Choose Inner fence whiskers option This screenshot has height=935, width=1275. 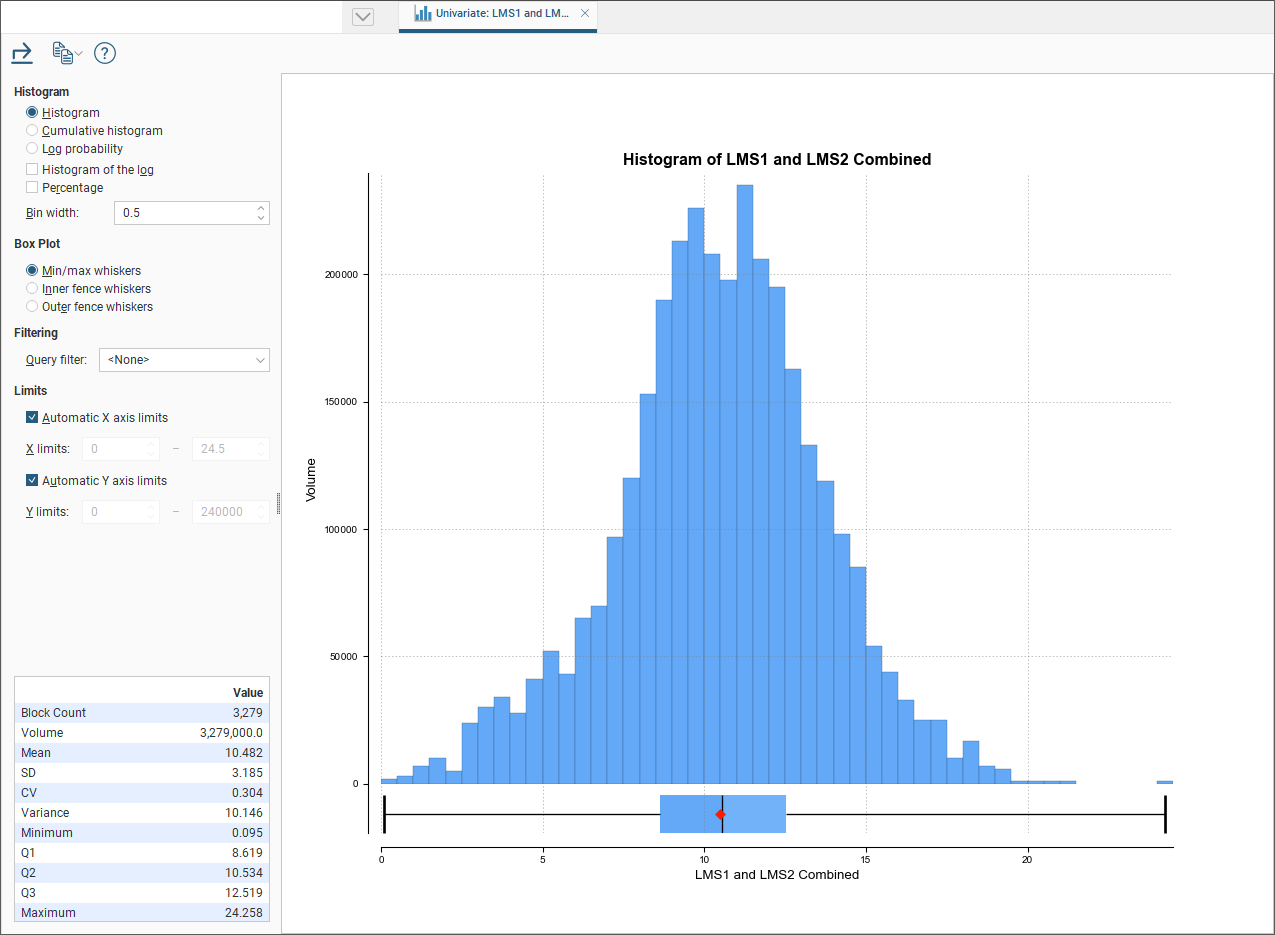click(x=32, y=289)
